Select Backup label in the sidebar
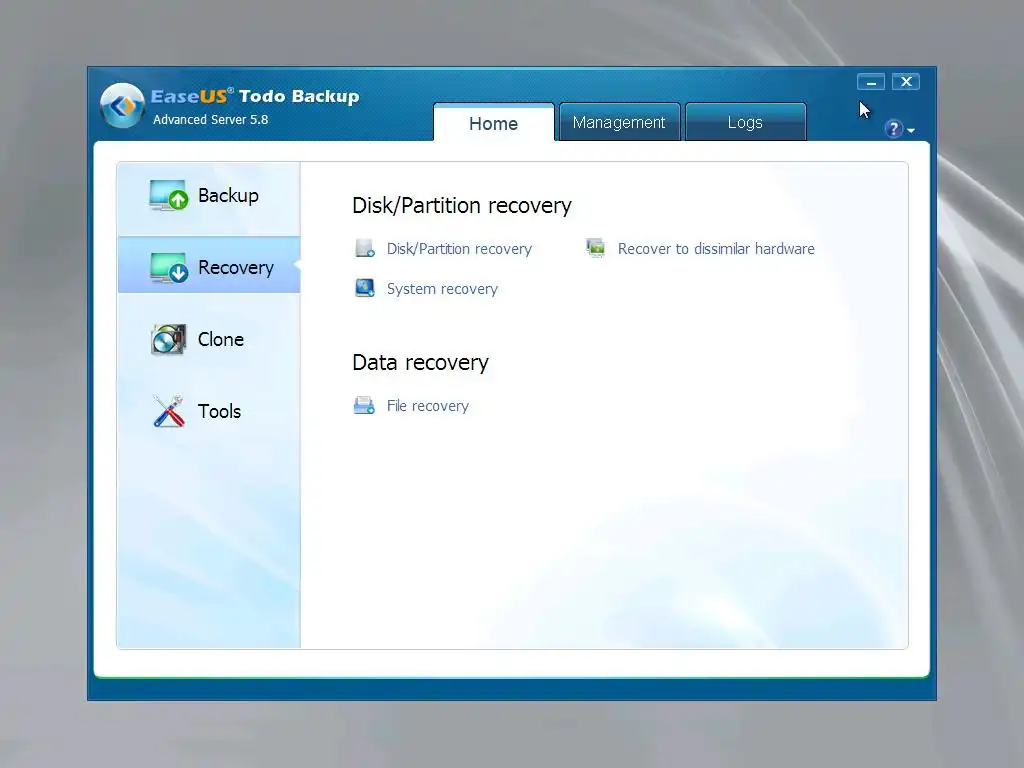1024x768 pixels. coord(228,195)
